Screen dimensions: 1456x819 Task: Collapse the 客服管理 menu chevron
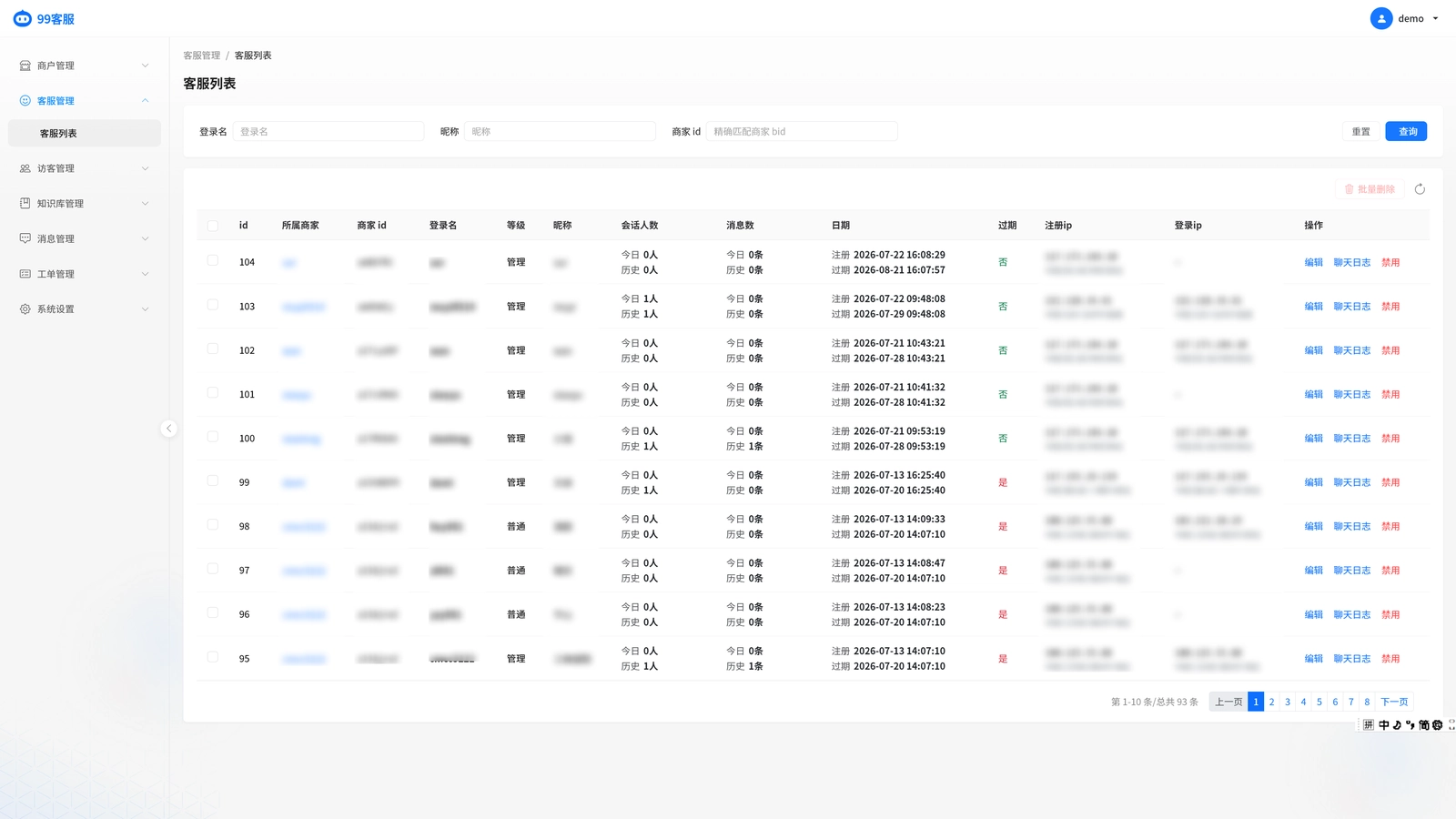145,101
